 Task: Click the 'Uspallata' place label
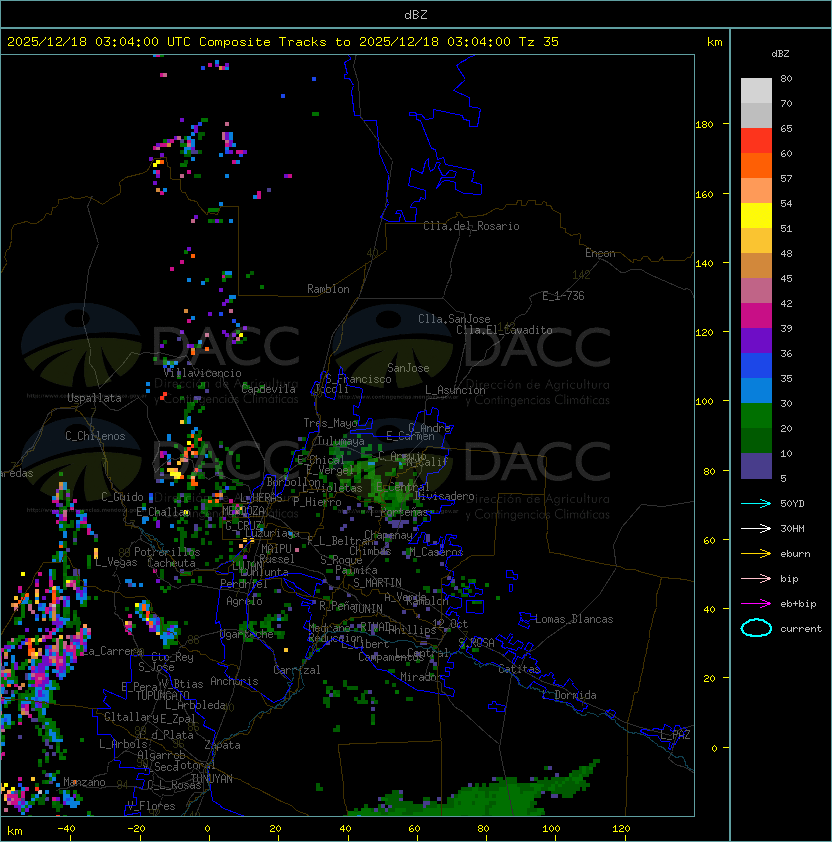(94, 398)
